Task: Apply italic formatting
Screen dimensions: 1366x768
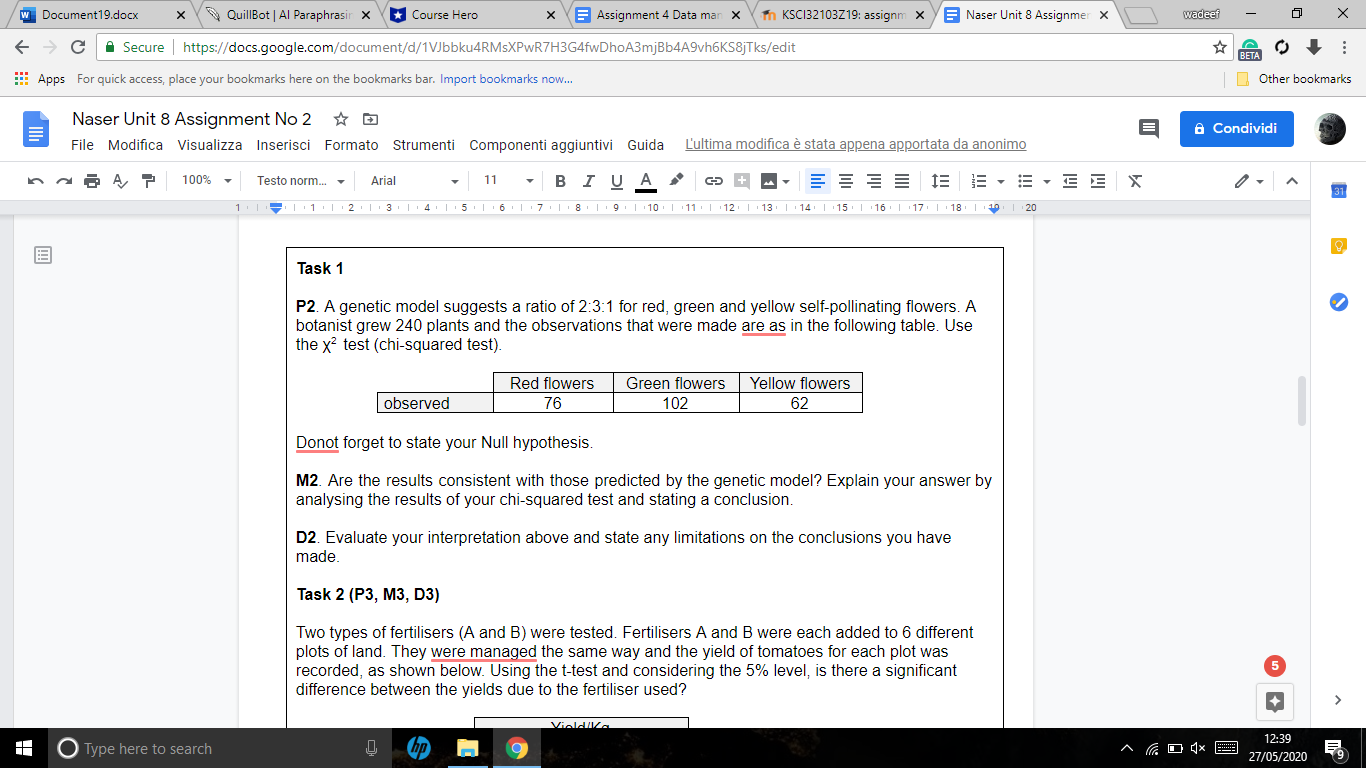Action: click(588, 181)
